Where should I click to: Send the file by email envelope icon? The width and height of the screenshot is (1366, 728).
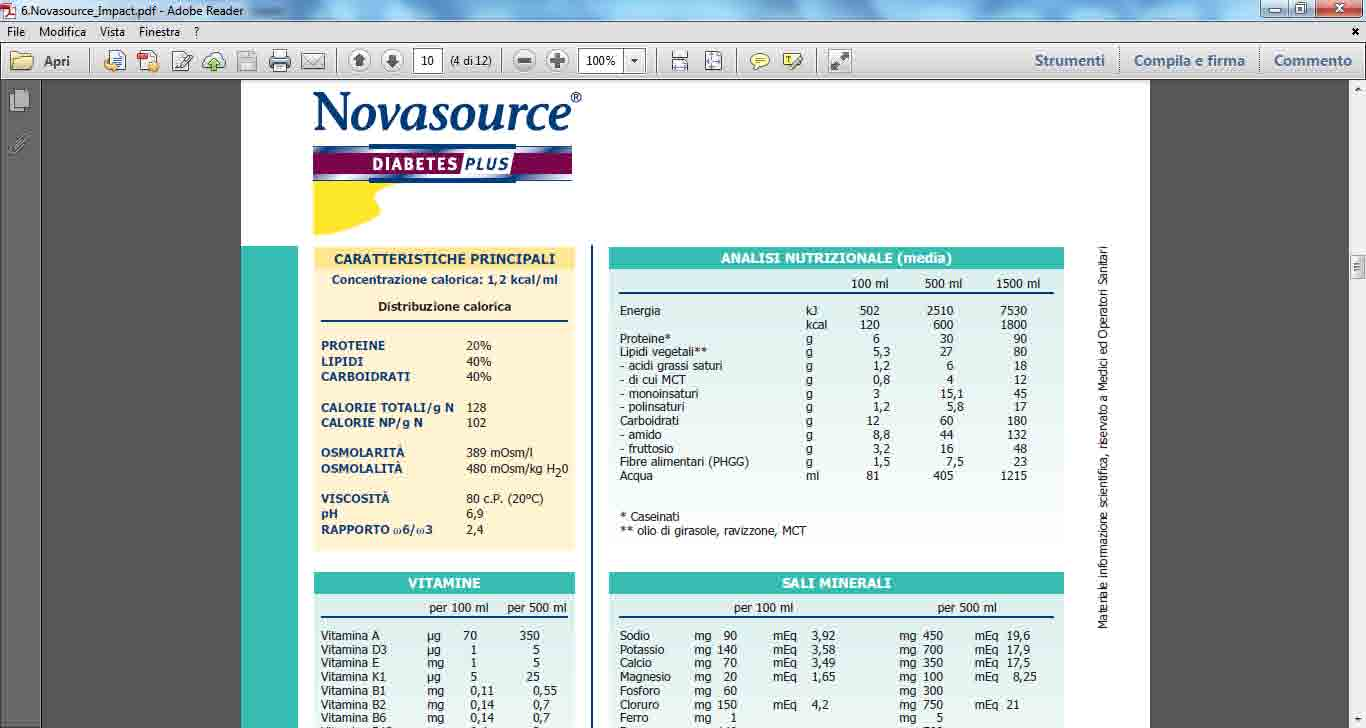(313, 61)
